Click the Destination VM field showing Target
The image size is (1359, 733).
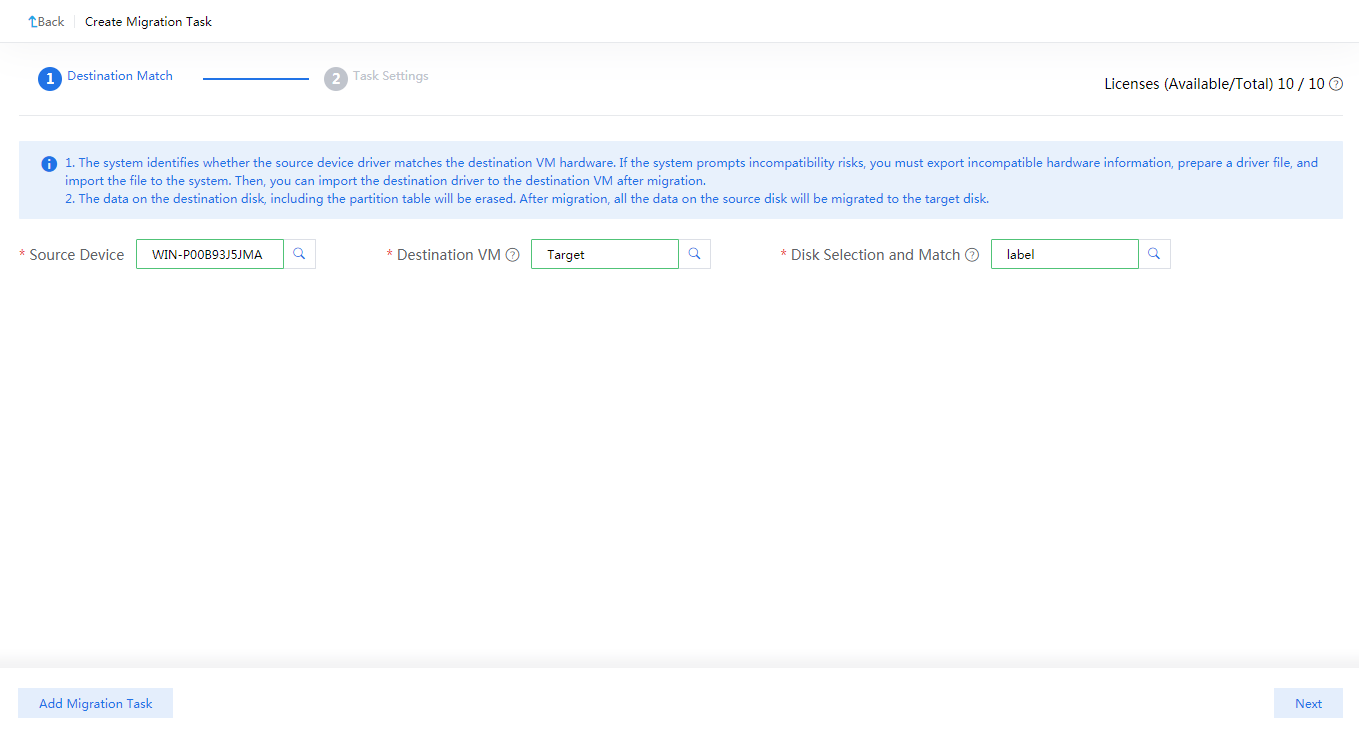point(604,254)
